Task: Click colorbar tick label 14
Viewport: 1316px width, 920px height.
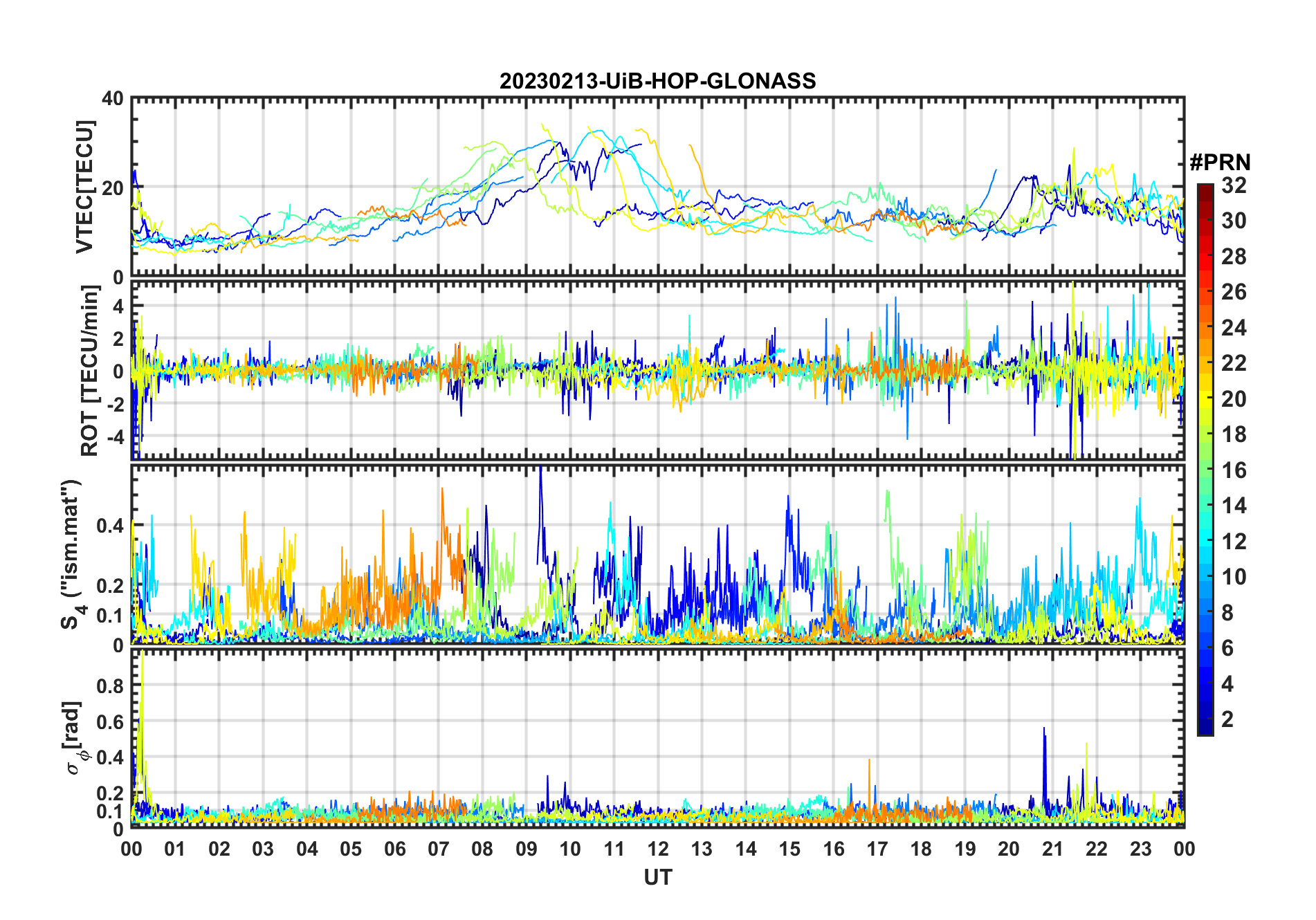Action: (x=1234, y=506)
